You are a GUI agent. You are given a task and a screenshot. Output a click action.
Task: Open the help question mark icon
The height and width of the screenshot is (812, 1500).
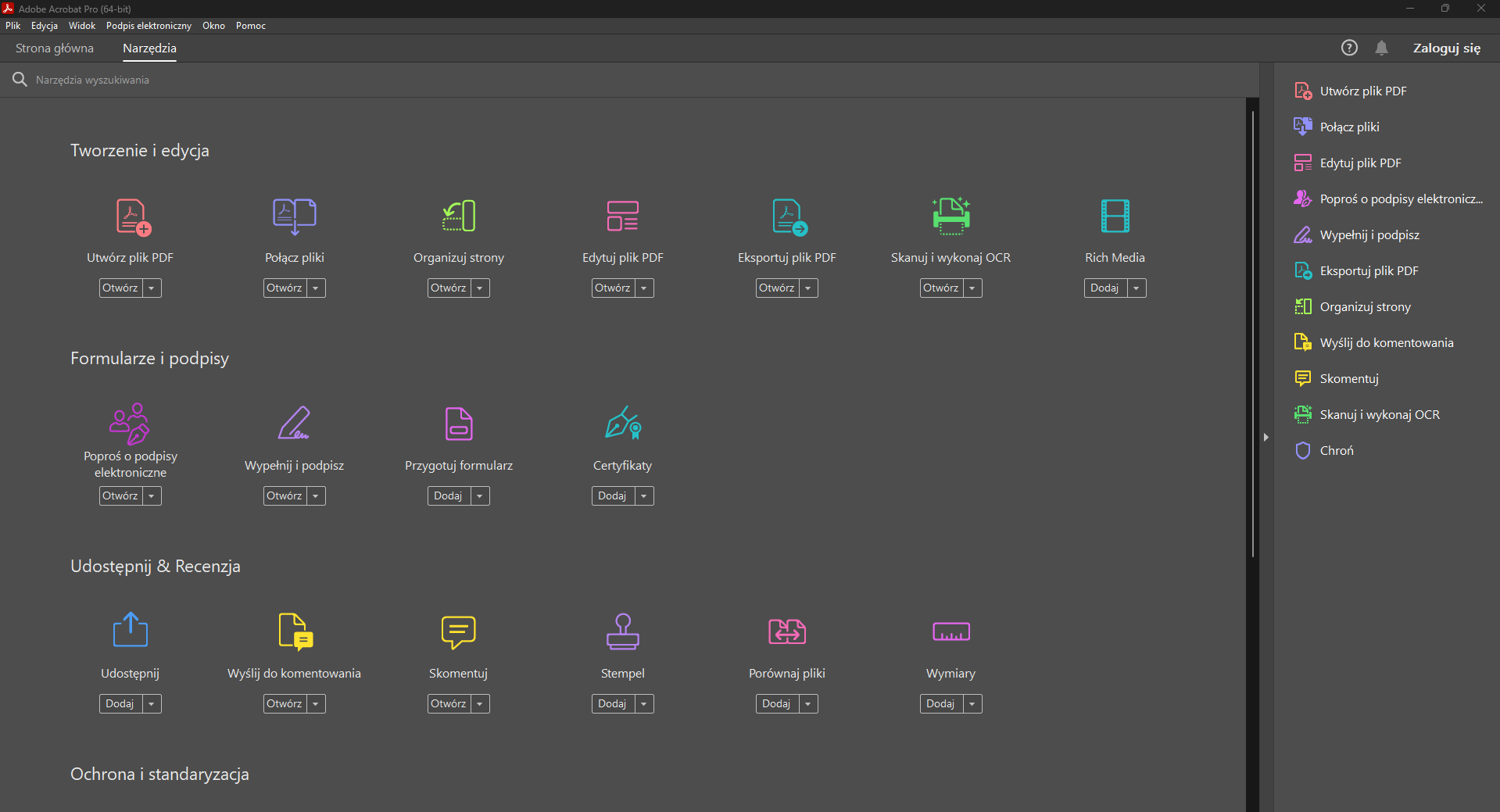tap(1349, 48)
